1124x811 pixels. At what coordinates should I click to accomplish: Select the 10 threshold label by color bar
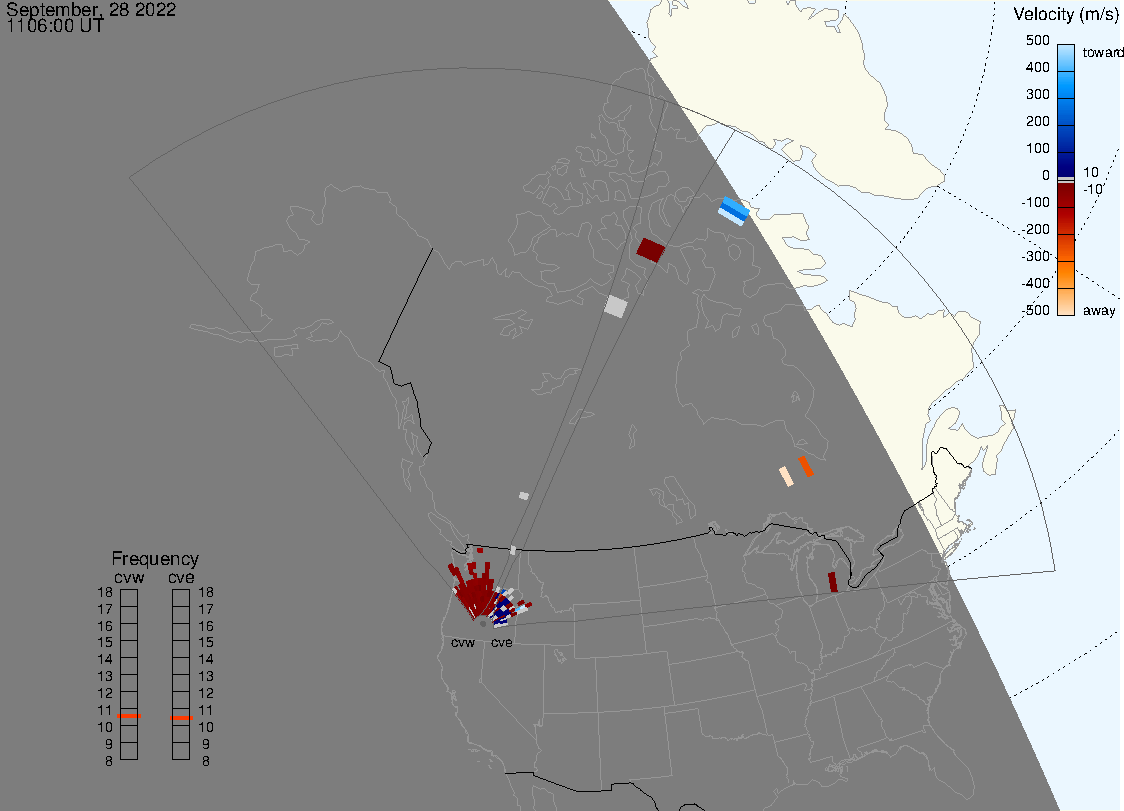(x=1090, y=172)
